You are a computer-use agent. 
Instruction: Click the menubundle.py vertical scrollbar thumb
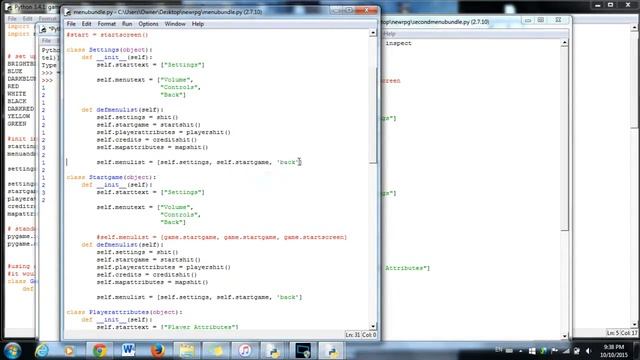373,116
